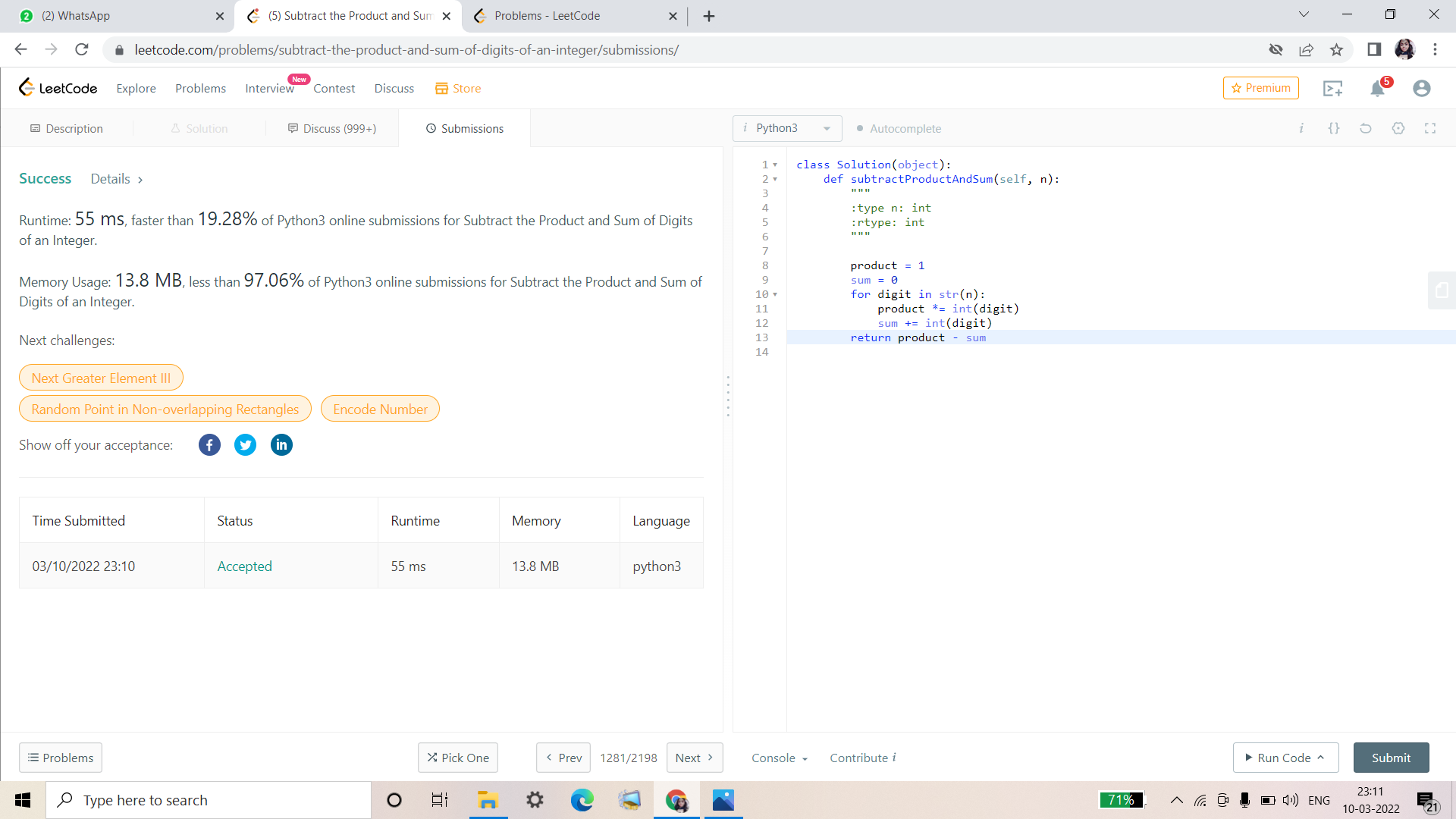The image size is (1456, 819).
Task: Open Problems in the top navigation
Action: point(200,89)
